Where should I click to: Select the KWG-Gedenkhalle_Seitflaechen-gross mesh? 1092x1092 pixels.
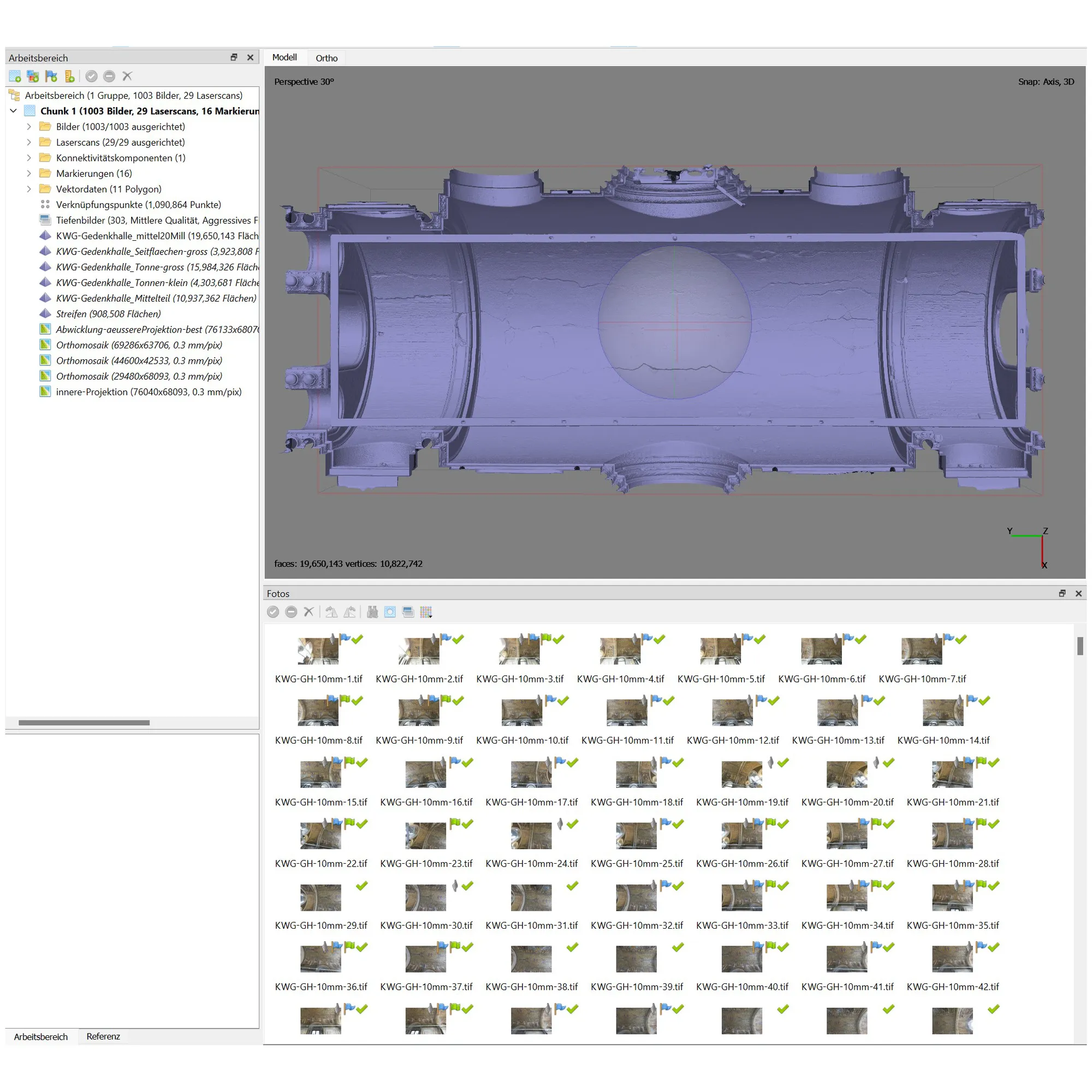coord(149,252)
